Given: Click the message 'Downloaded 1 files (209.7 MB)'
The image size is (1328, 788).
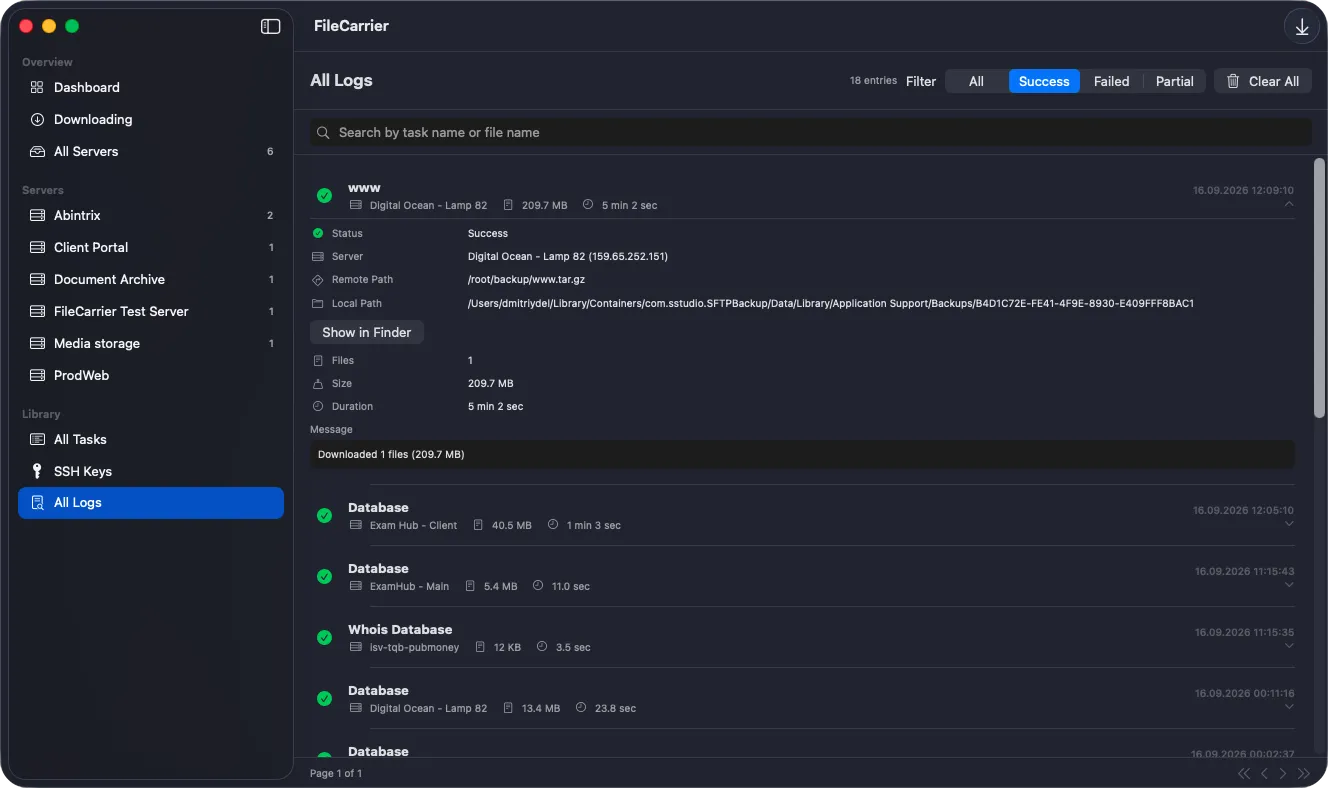Looking at the screenshot, I should click(391, 454).
